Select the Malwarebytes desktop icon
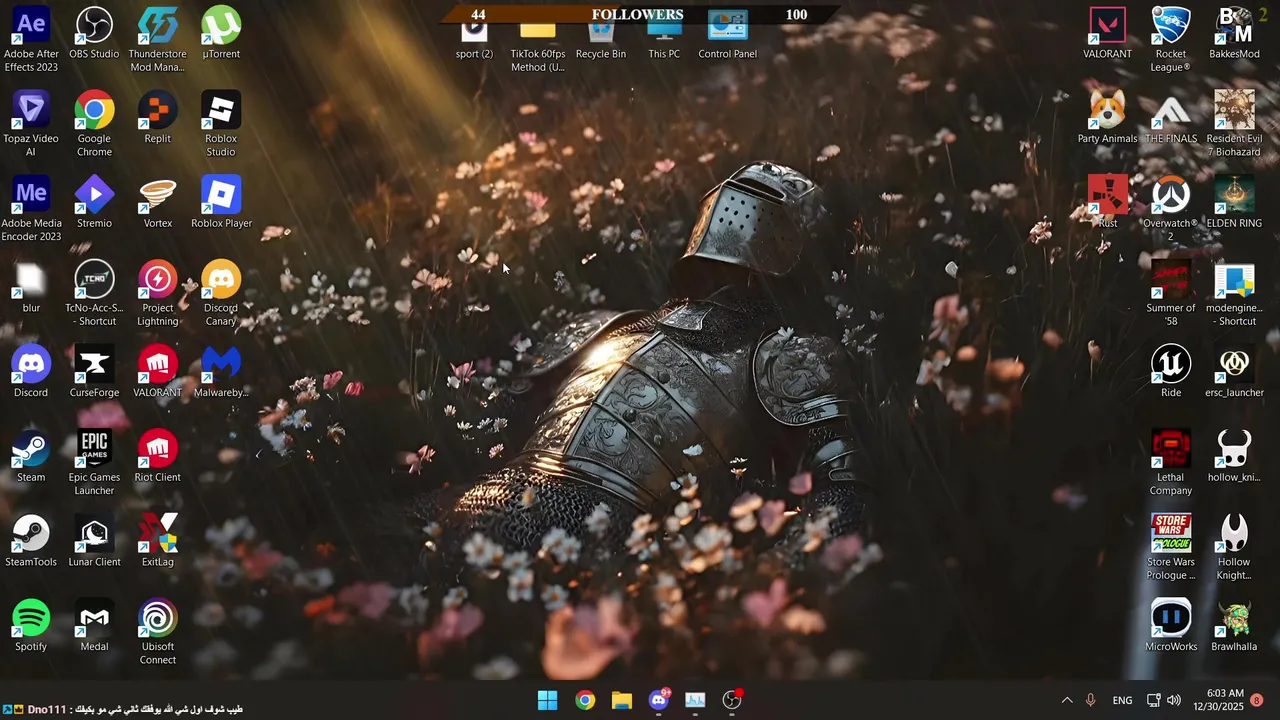Screen dimensions: 1280x720 point(221,373)
